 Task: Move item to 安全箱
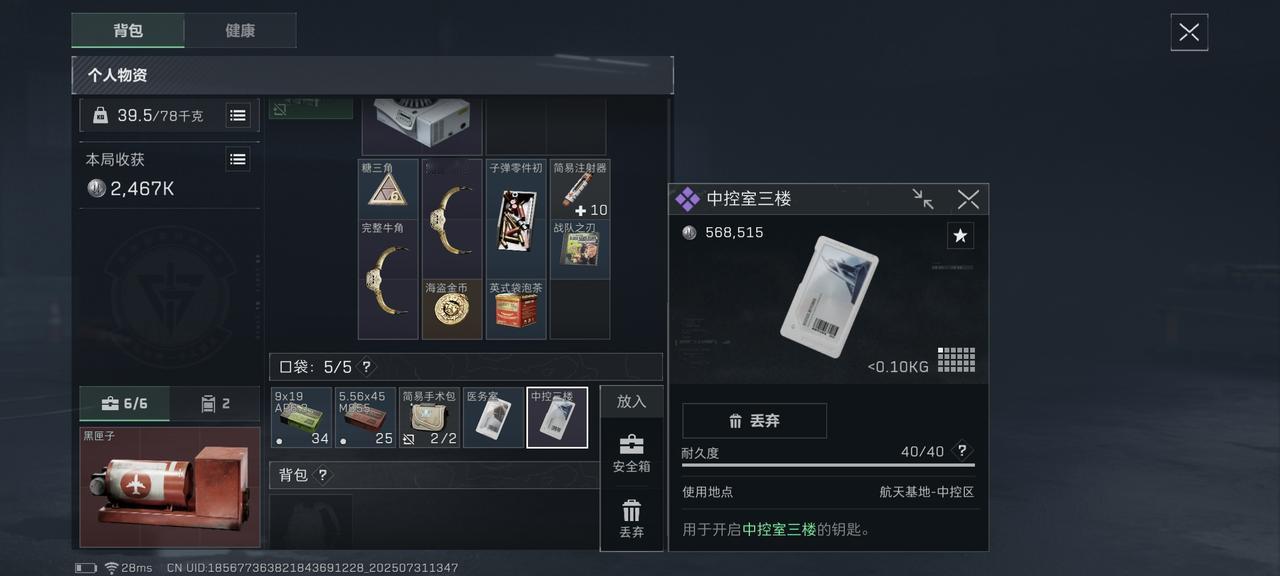point(631,453)
